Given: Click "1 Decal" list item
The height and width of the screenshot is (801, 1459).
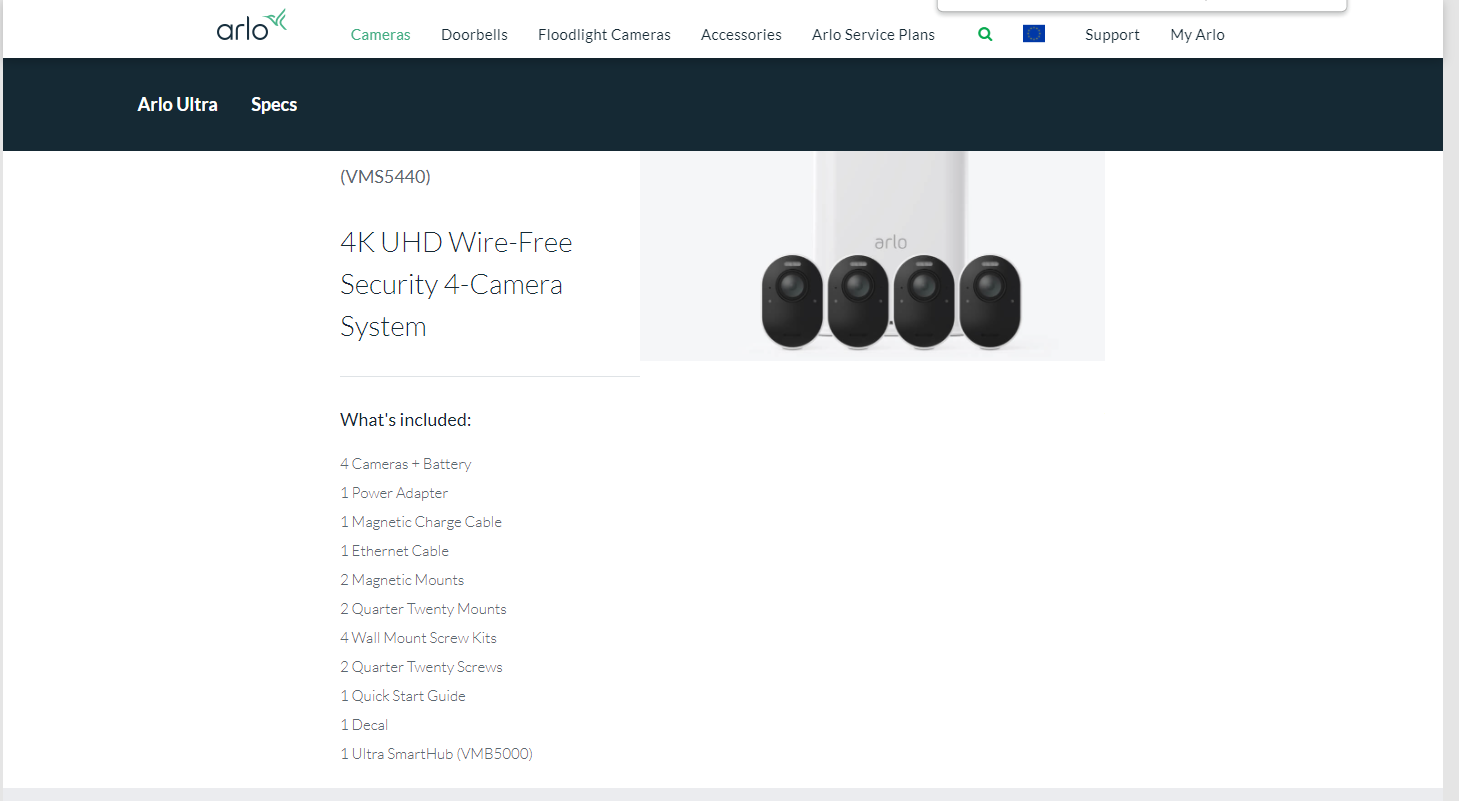Looking at the screenshot, I should (364, 725).
